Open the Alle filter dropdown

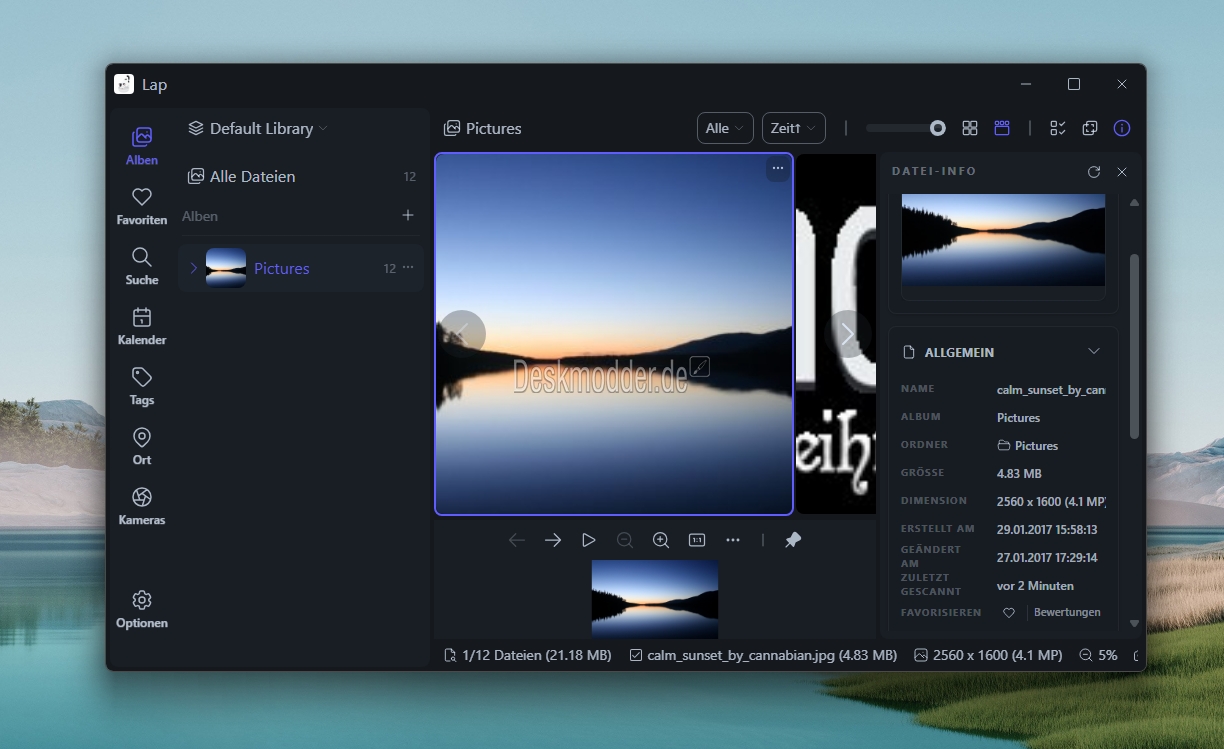point(724,128)
